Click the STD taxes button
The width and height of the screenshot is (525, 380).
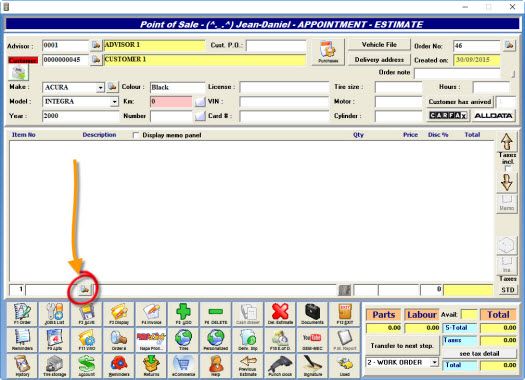pos(508,290)
